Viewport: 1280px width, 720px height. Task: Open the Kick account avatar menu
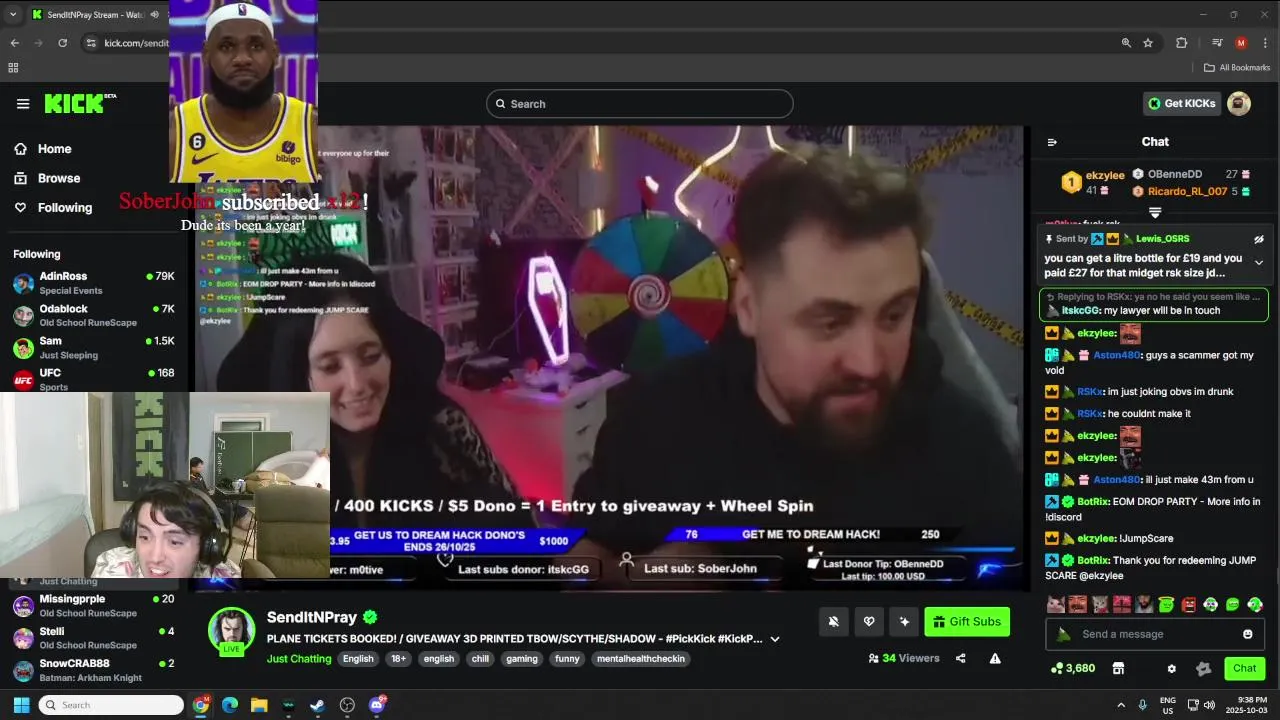coord(1239,103)
